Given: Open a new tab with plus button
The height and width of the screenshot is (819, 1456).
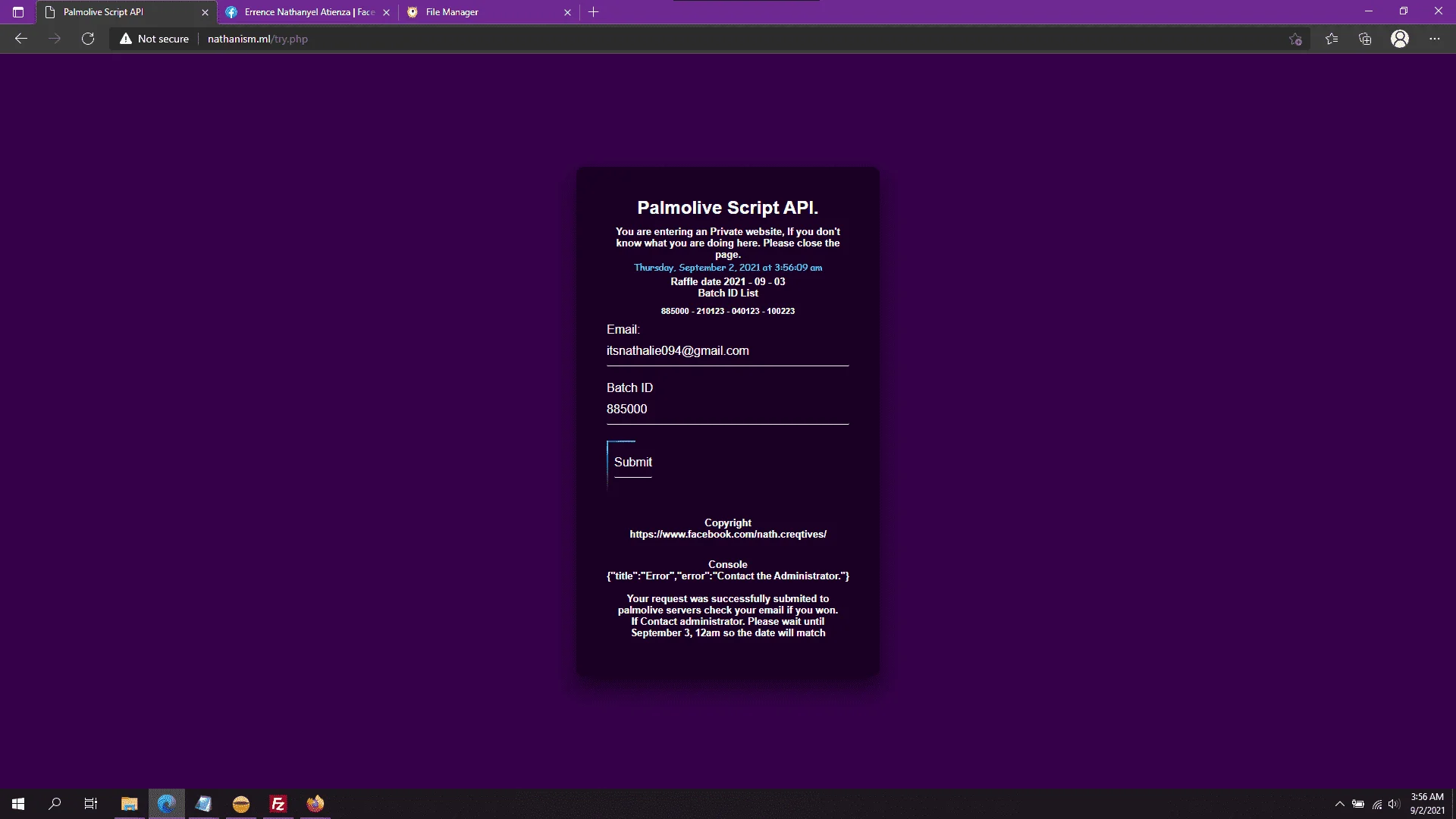Looking at the screenshot, I should point(594,12).
